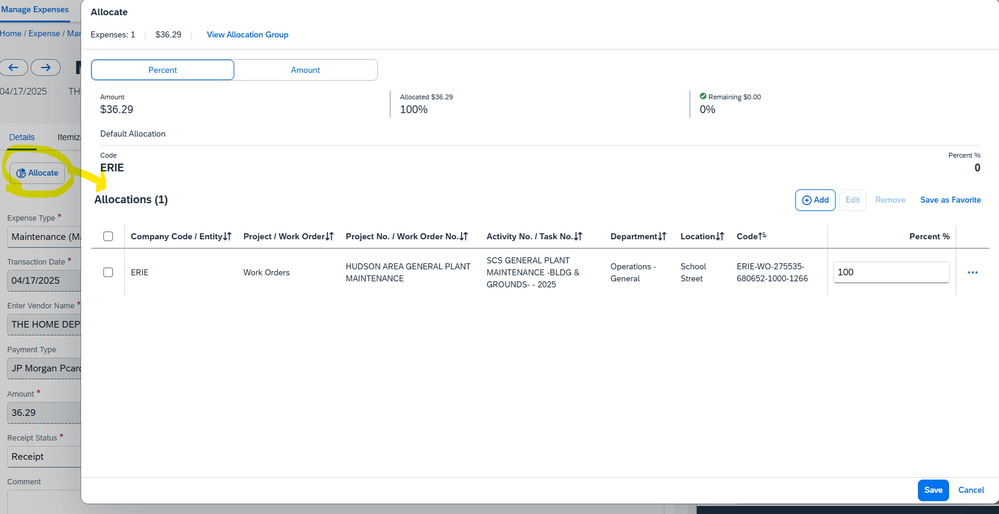Select the Details tab

point(22,137)
